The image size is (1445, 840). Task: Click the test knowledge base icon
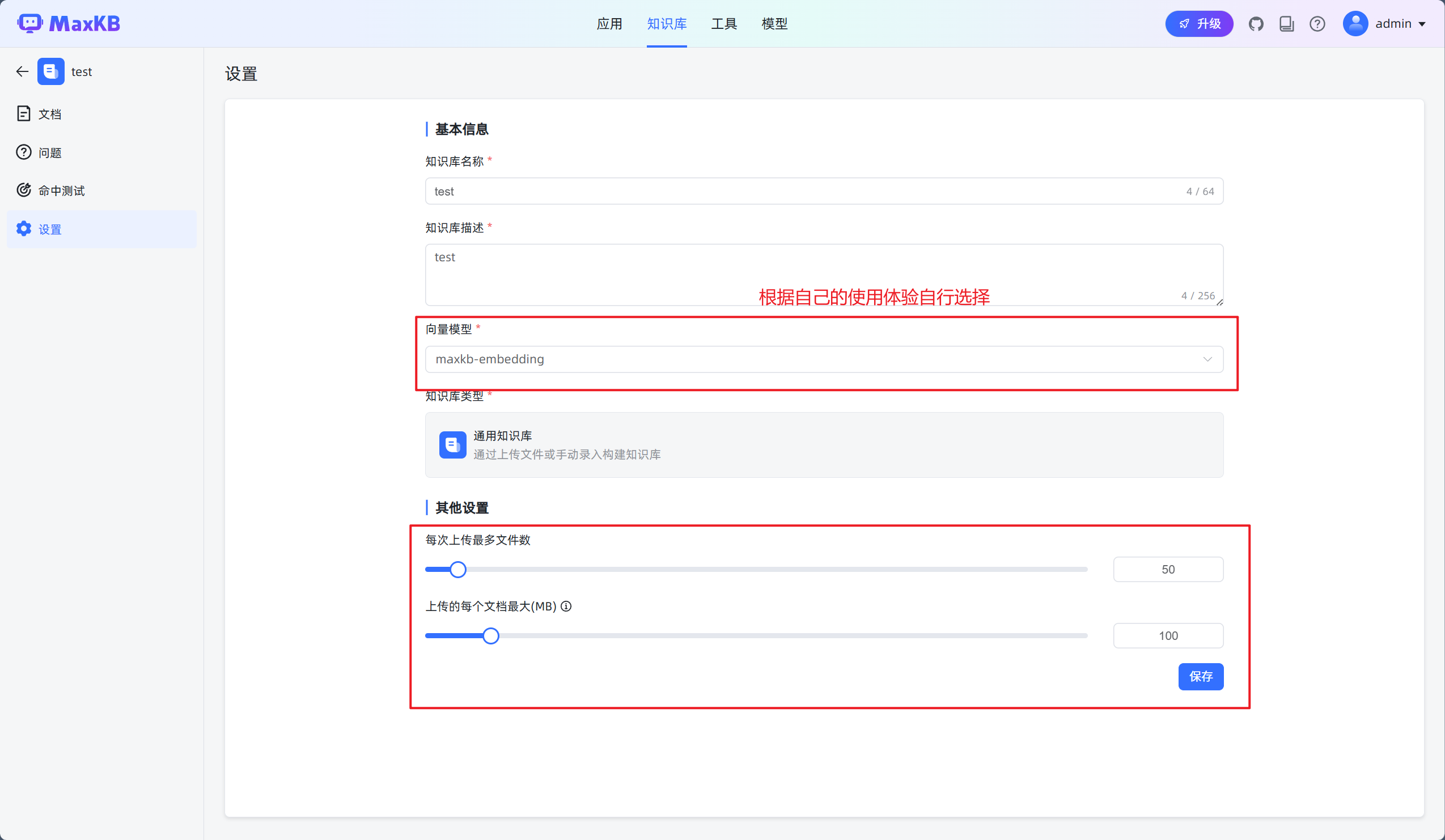click(x=51, y=71)
